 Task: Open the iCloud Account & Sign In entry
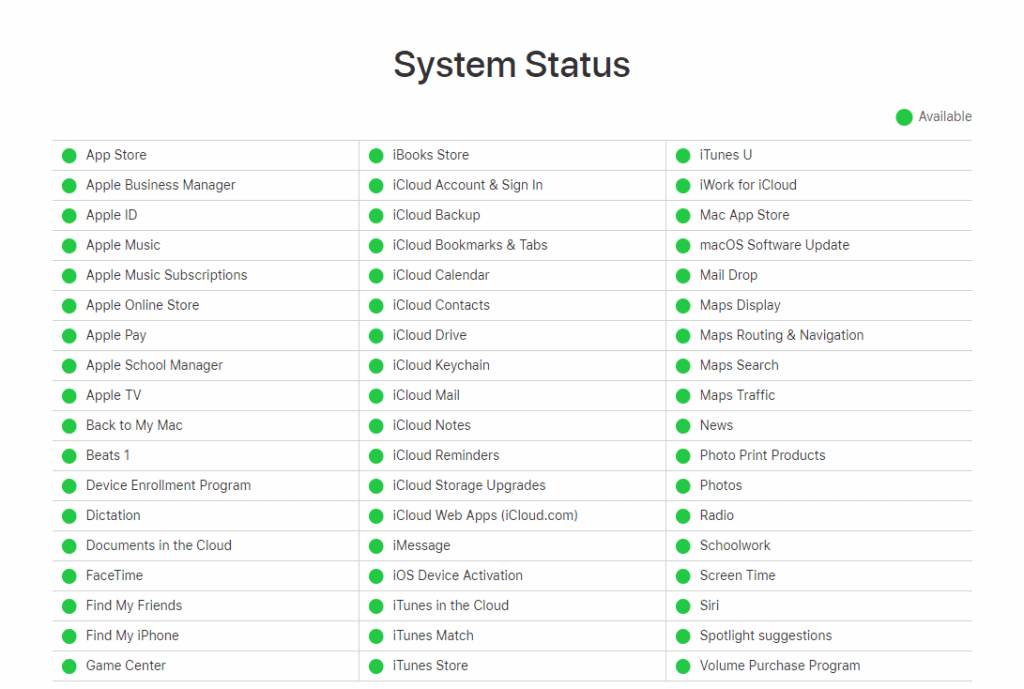[467, 185]
